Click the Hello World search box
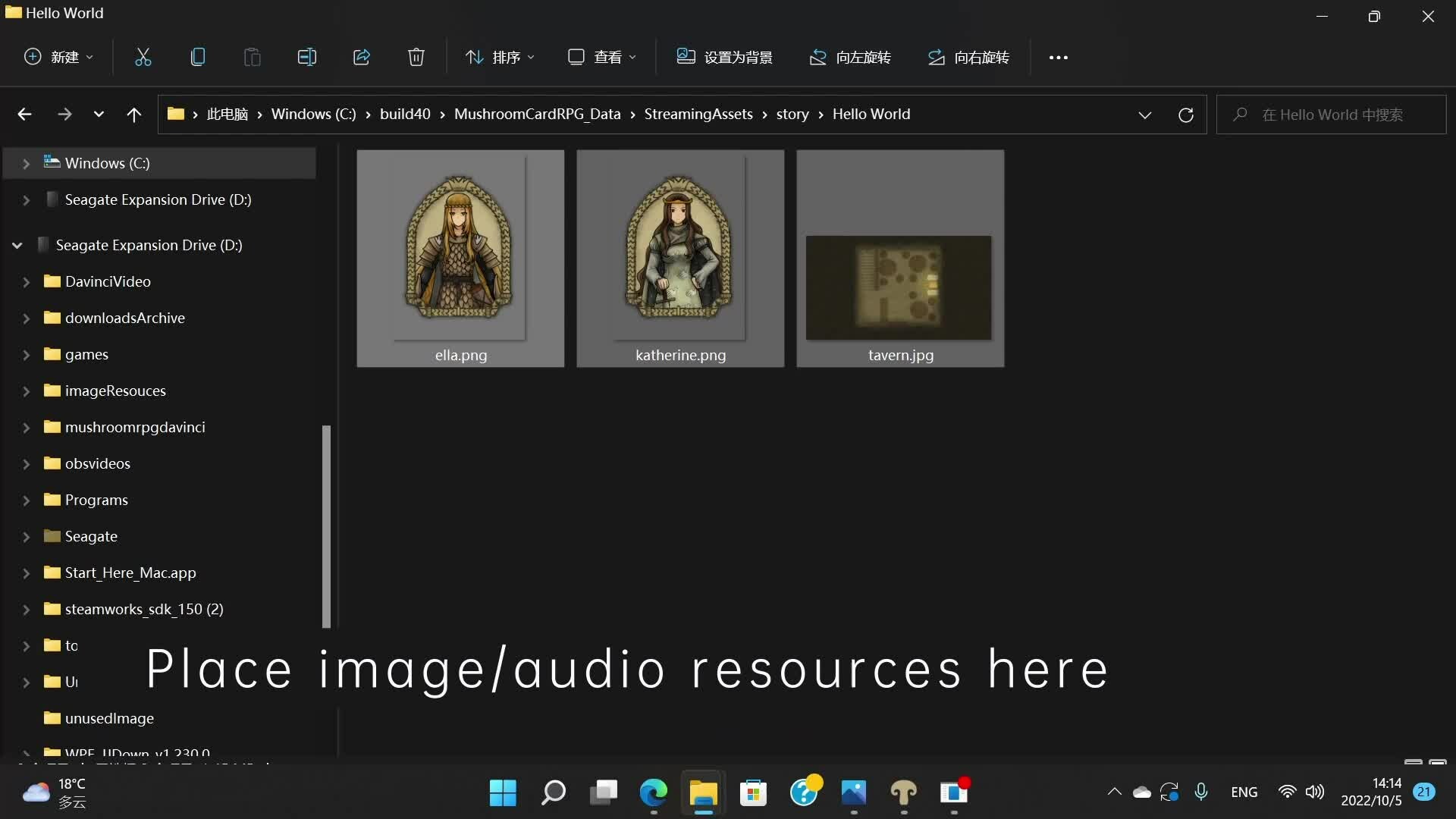 pos(1332,115)
